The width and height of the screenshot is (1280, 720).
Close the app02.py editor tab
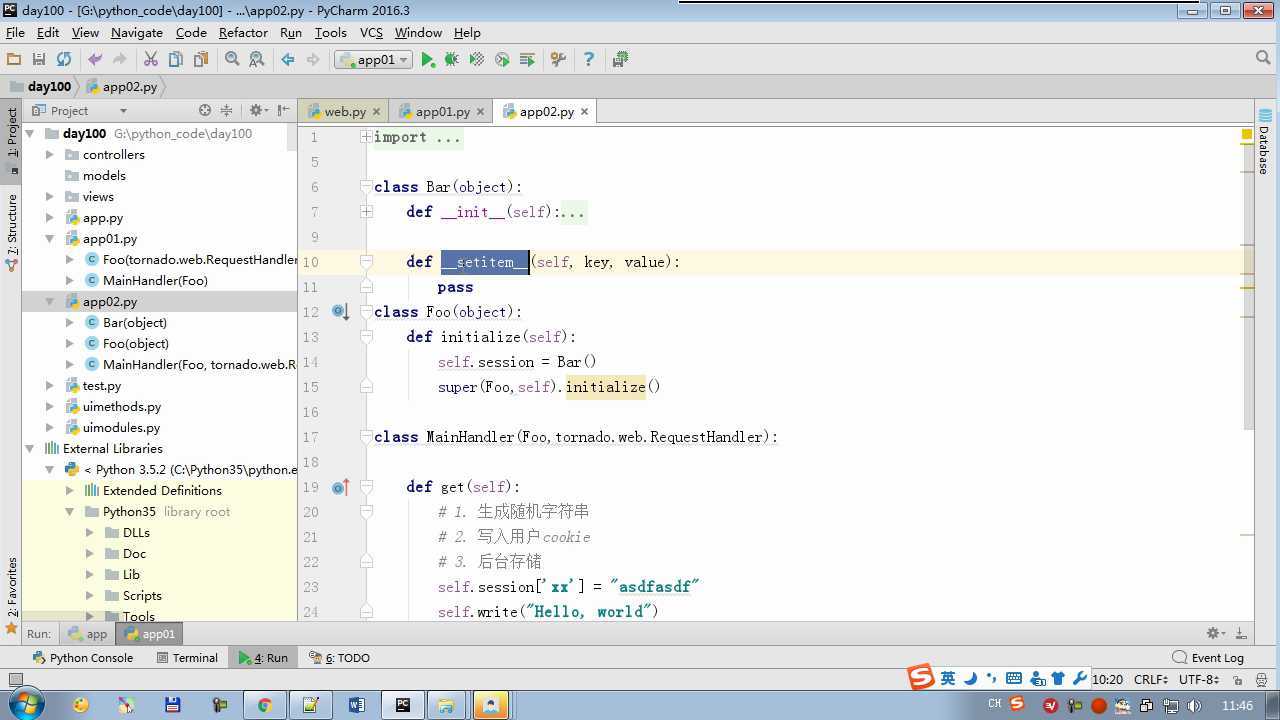pos(584,112)
